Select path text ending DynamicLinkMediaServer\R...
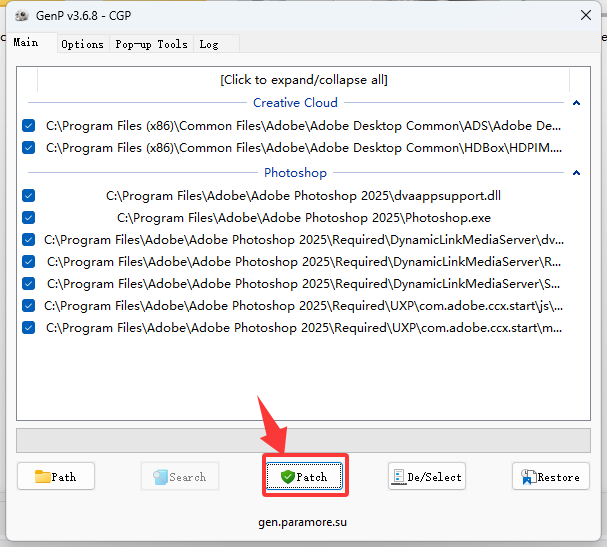 pyautogui.click(x=304, y=262)
